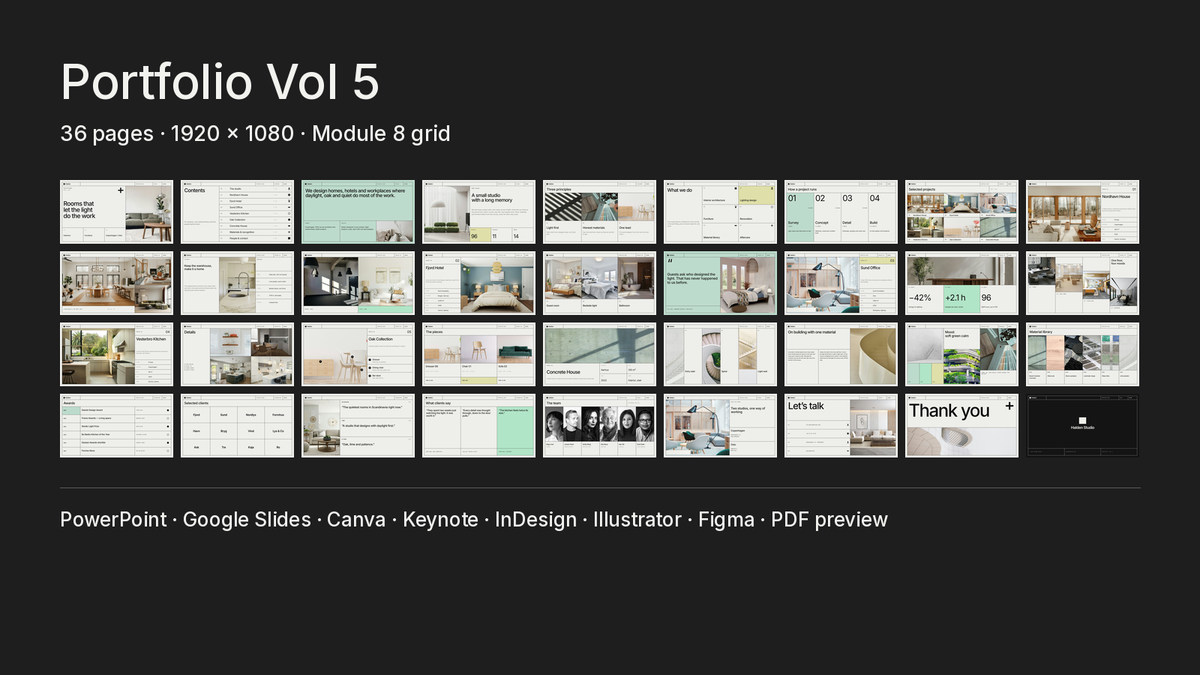The width and height of the screenshot is (1200, 675).
Task: Open the Contents slide thumbnail
Action: (x=237, y=211)
